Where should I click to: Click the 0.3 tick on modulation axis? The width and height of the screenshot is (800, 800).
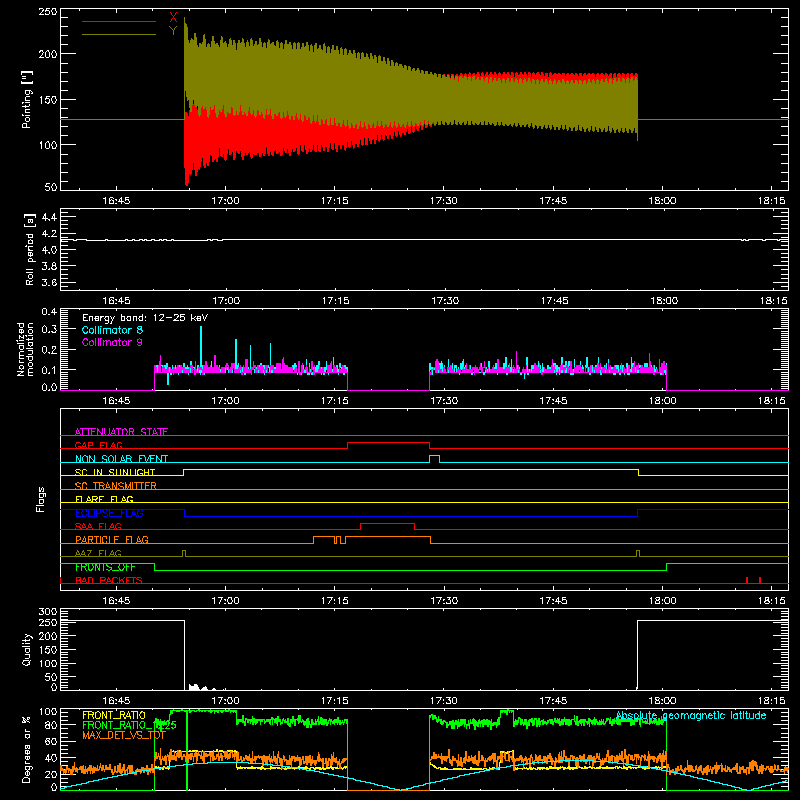coord(49,329)
